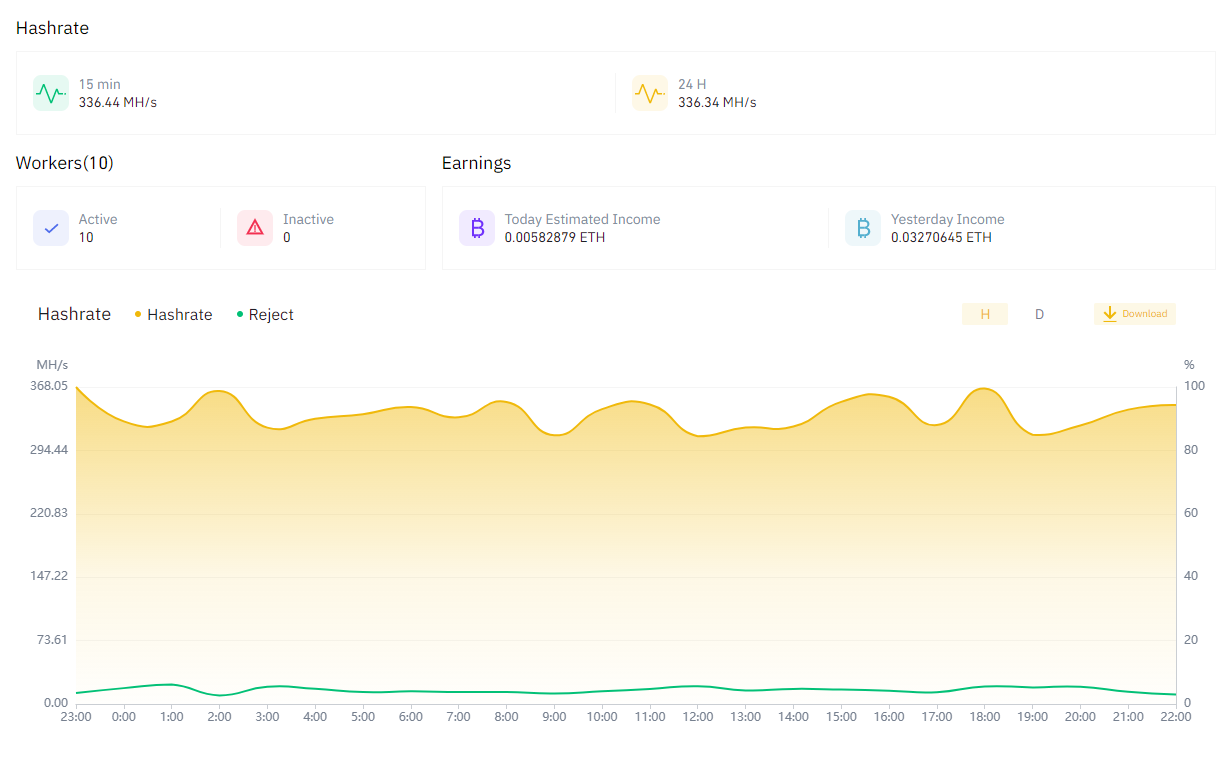
Task: Click the 73.61 MH/s axis value
Action: (53, 640)
